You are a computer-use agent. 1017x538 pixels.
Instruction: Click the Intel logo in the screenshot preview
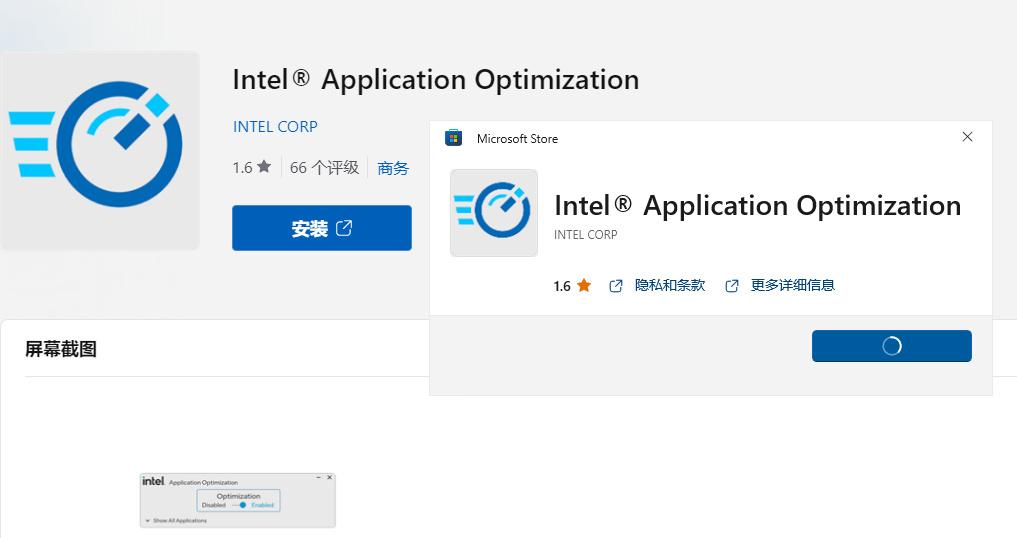point(152,481)
